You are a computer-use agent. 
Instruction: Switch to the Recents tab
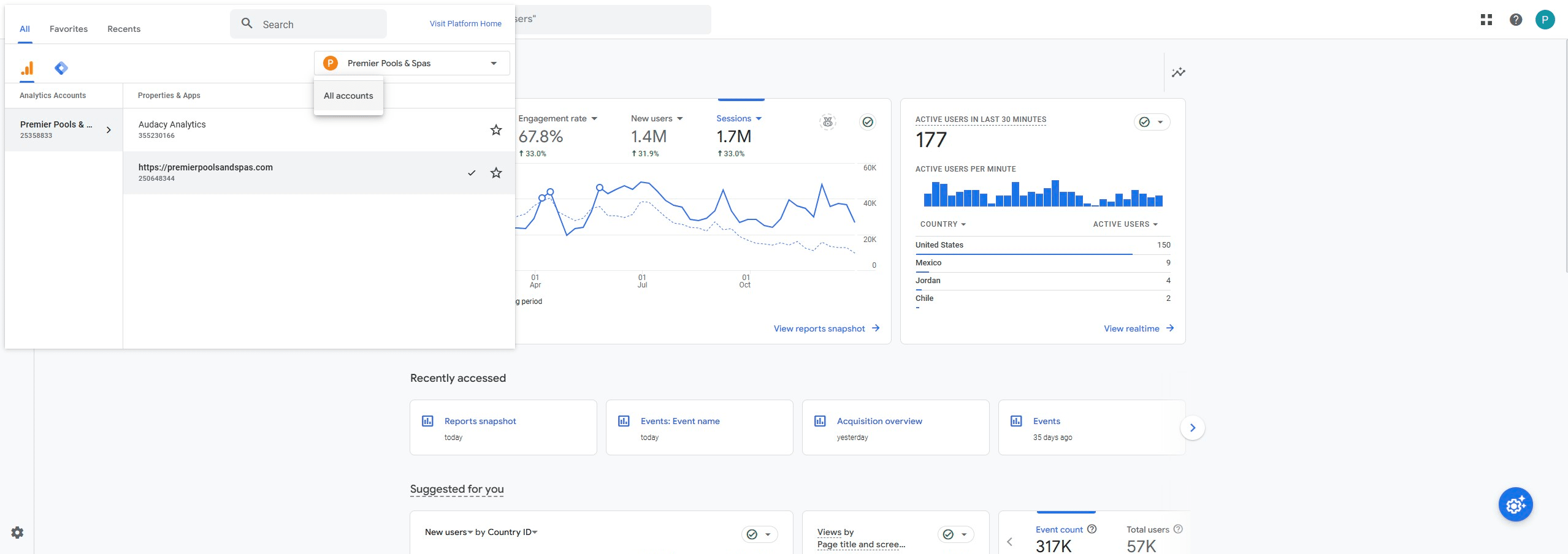pos(124,29)
